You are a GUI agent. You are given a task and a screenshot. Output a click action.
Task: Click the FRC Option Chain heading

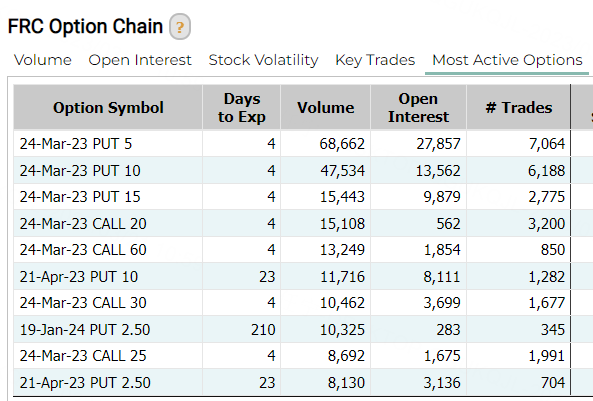pyautogui.click(x=85, y=26)
